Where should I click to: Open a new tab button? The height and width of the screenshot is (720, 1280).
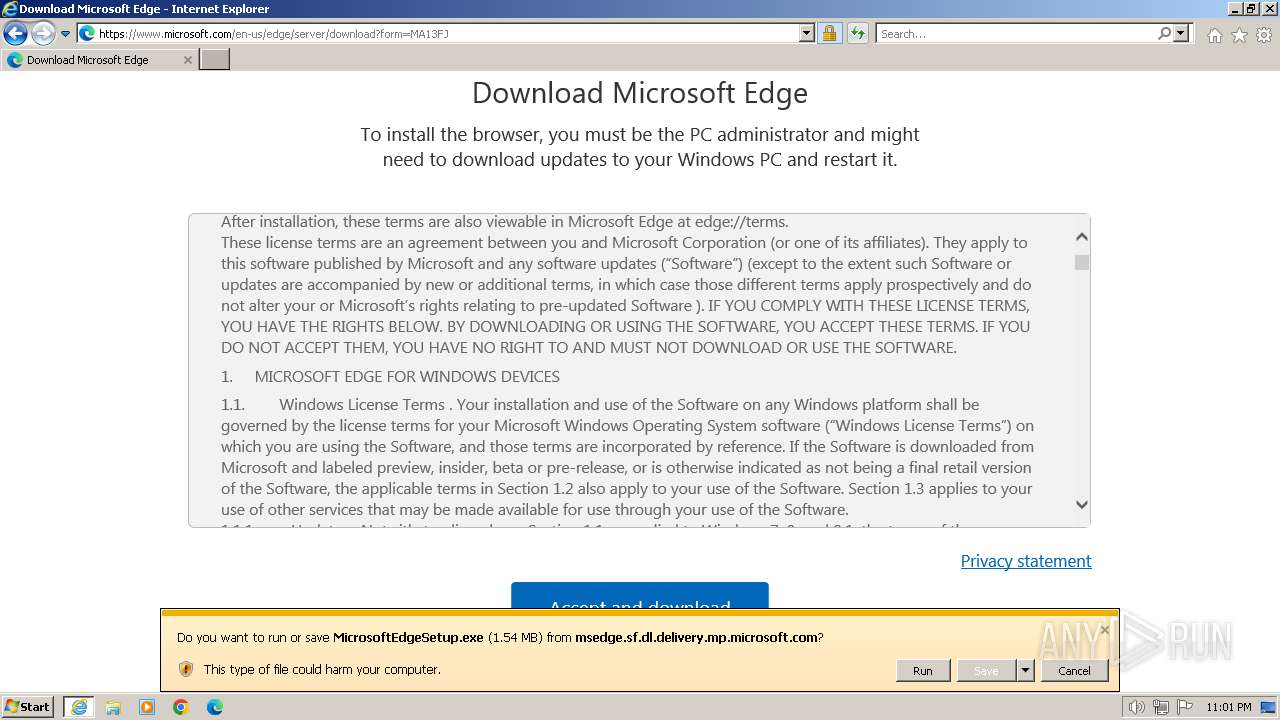tap(215, 60)
